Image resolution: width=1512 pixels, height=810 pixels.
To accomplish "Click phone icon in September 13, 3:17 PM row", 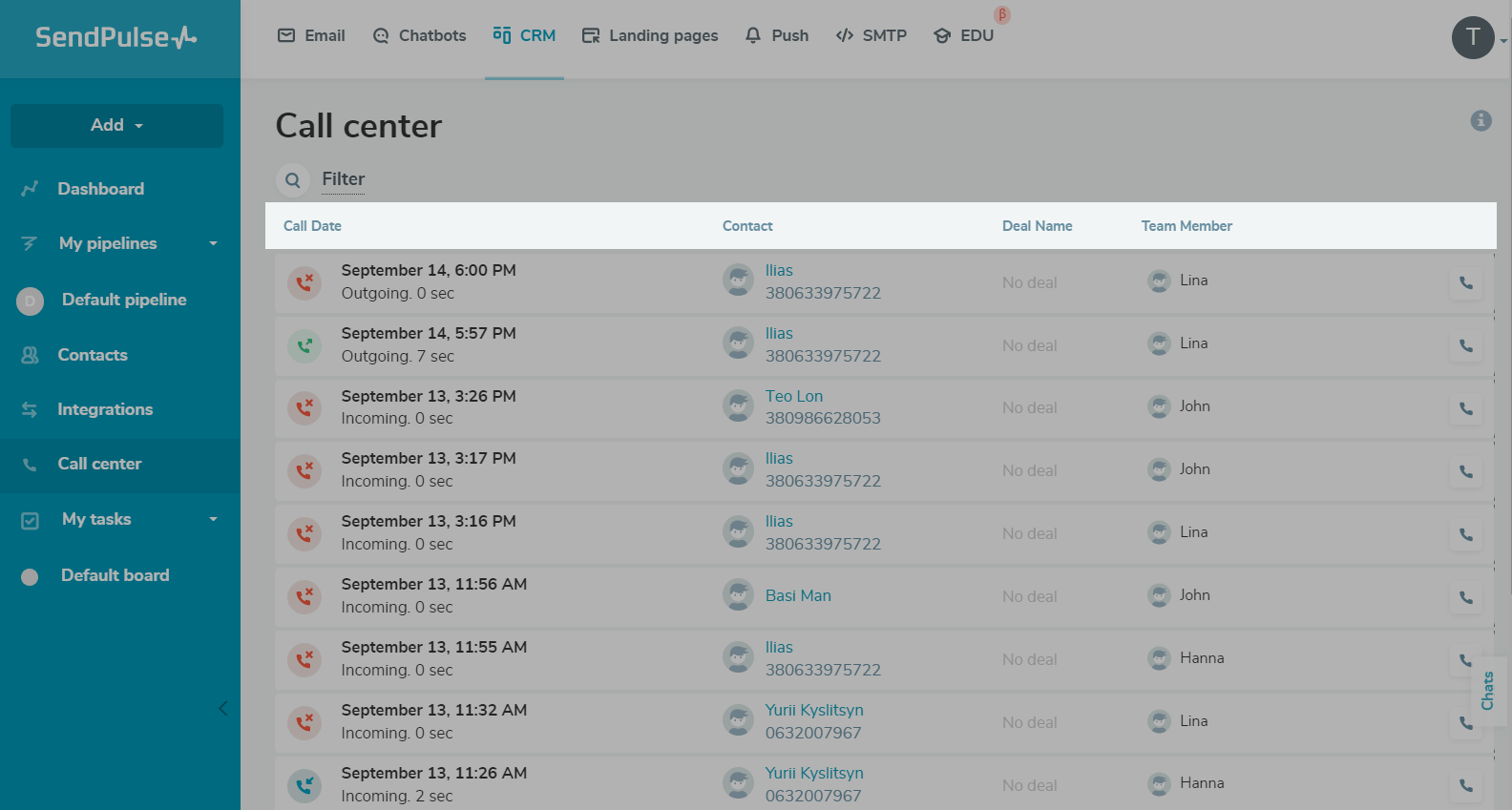I will [1466, 471].
